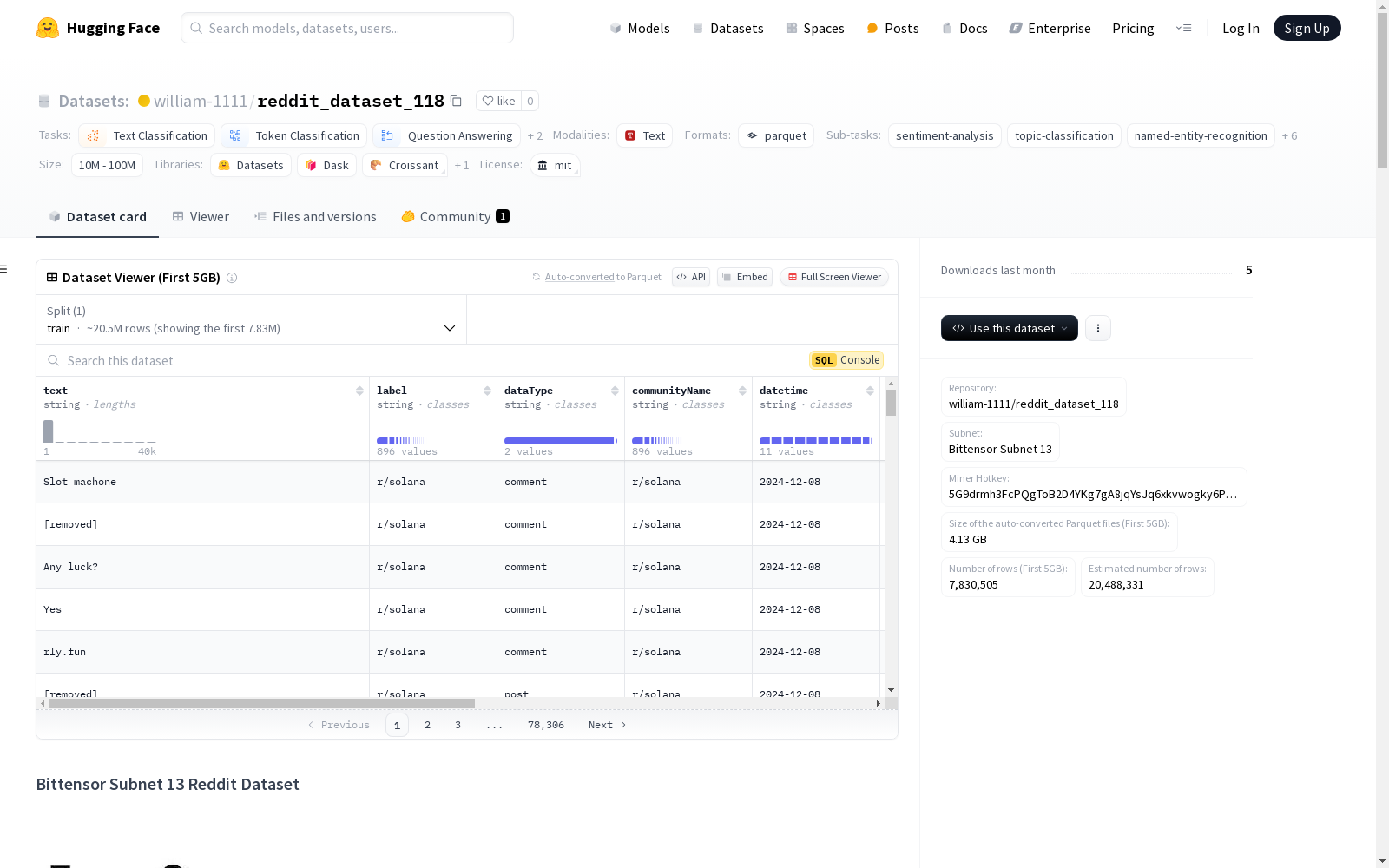The height and width of the screenshot is (868, 1389).
Task: Select the Text Classification task tag
Action: click(147, 135)
